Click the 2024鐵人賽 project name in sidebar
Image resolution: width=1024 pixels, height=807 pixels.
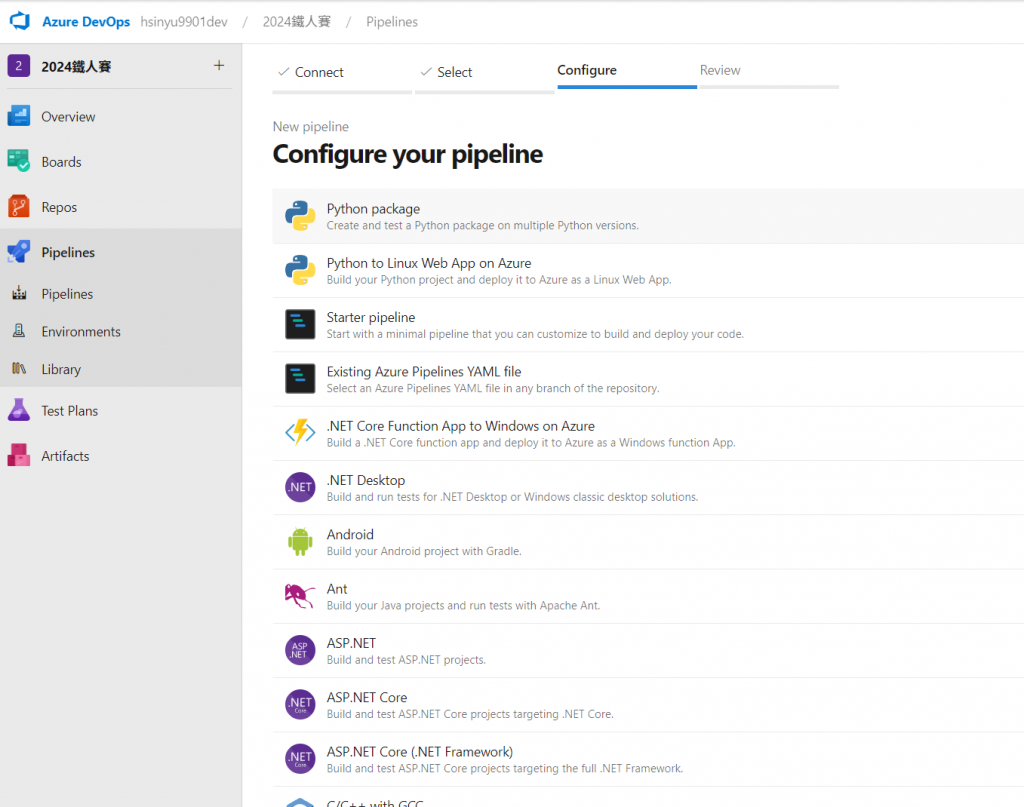[x=76, y=66]
